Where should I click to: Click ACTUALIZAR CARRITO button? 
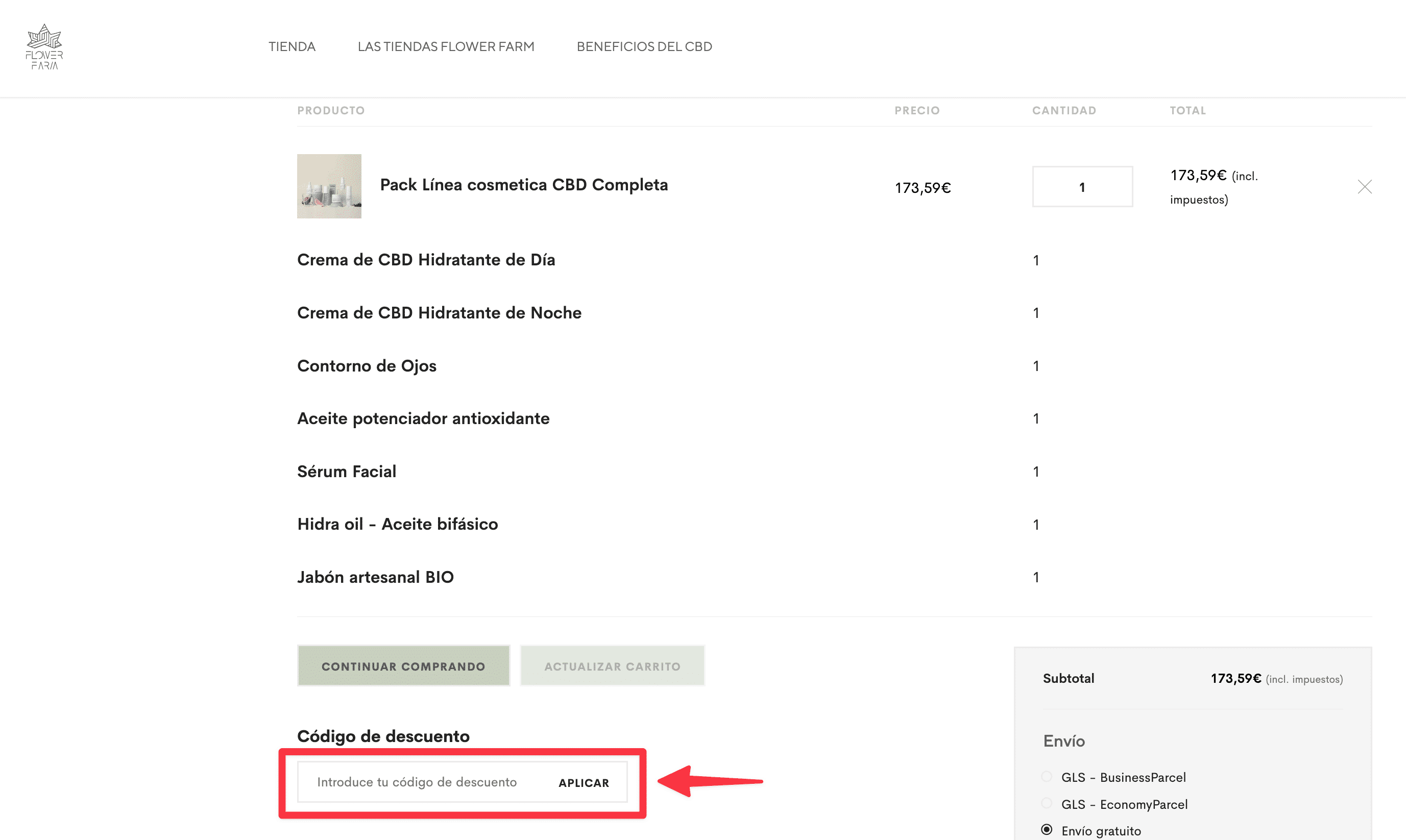612,665
